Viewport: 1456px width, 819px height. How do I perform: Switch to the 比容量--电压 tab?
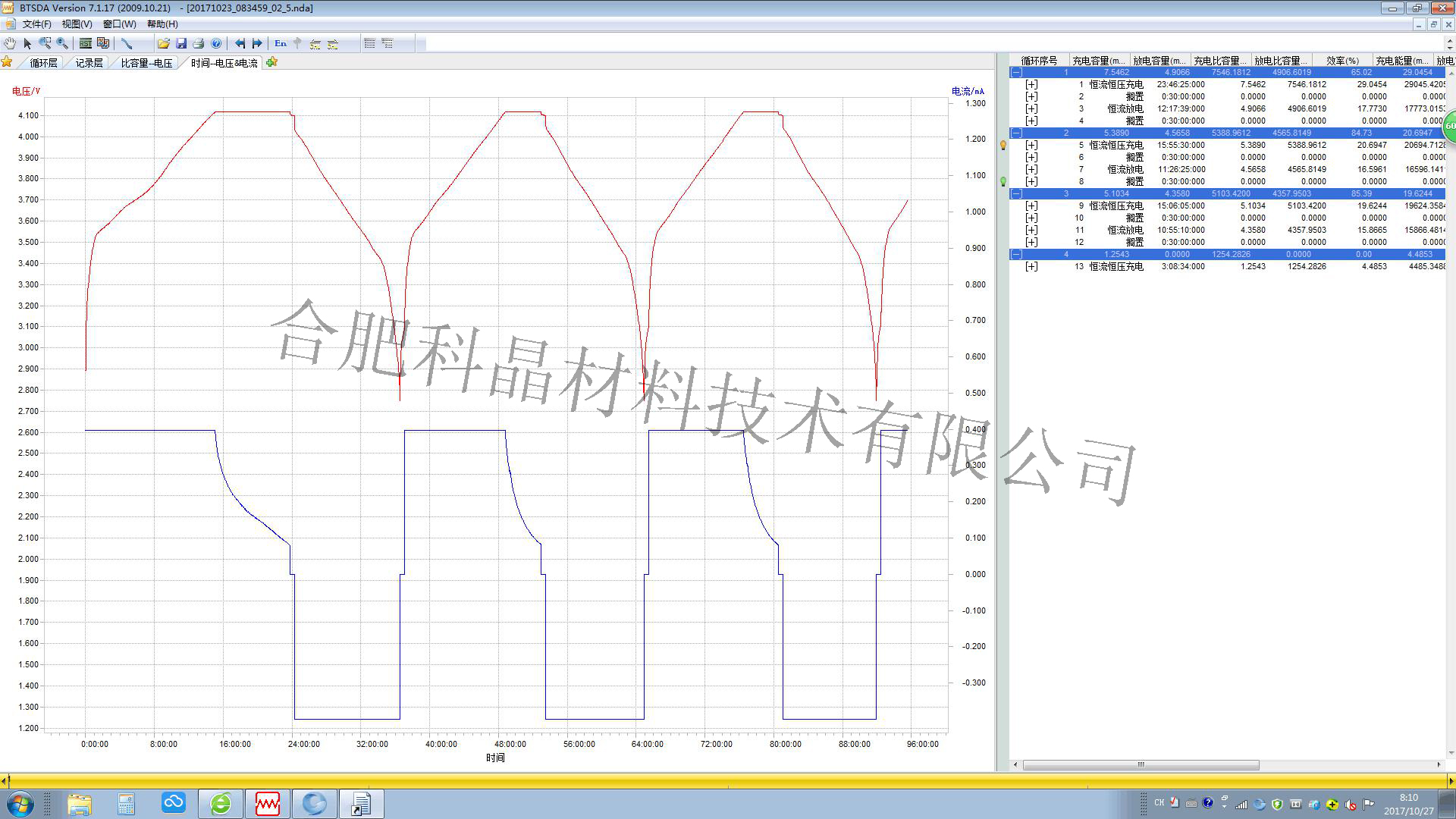[x=146, y=63]
